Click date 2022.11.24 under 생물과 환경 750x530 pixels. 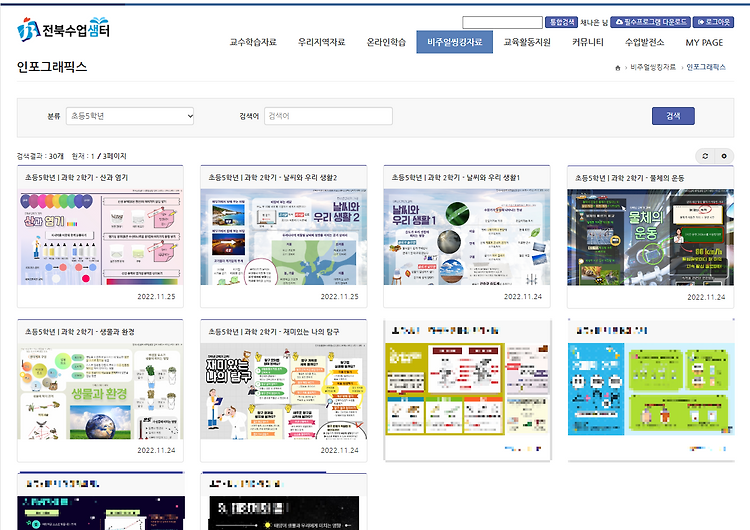pyautogui.click(x=156, y=451)
